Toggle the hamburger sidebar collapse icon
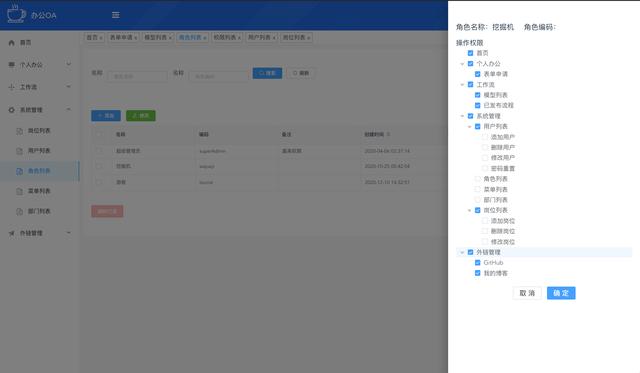640x373 pixels. click(x=116, y=15)
